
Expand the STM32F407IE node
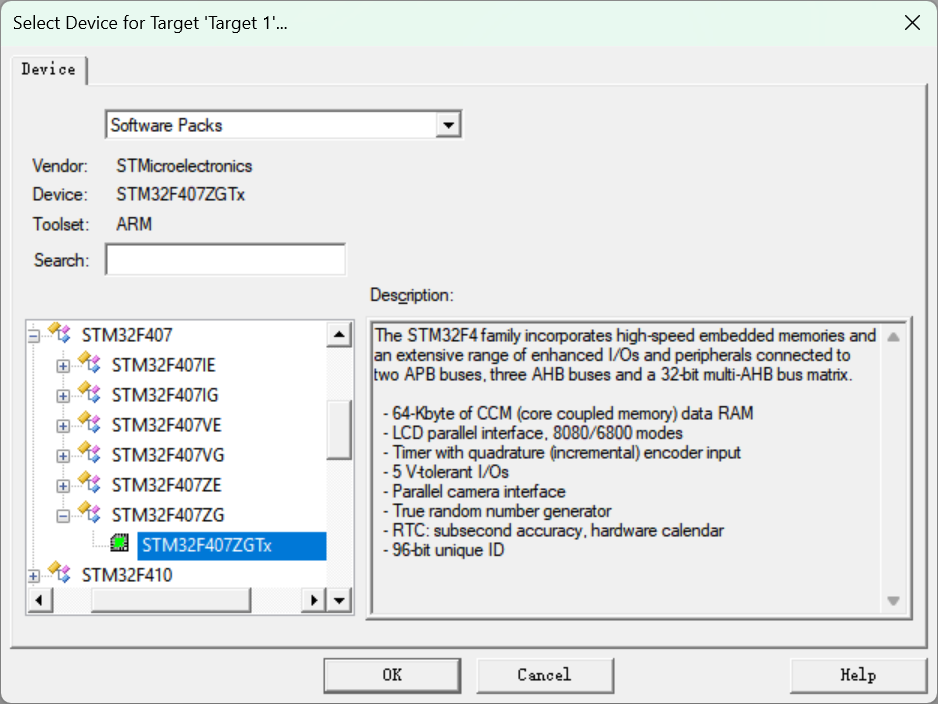(x=63, y=366)
